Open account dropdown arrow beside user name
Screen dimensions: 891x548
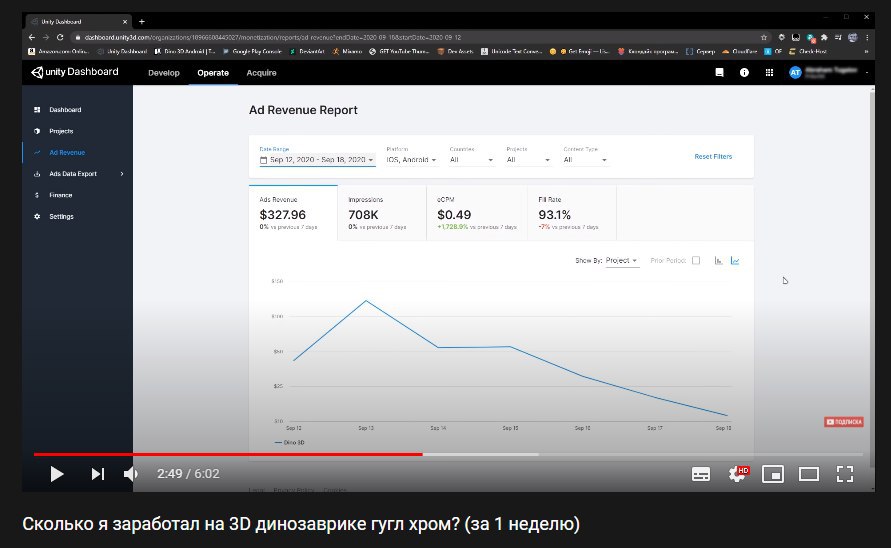tap(867, 73)
